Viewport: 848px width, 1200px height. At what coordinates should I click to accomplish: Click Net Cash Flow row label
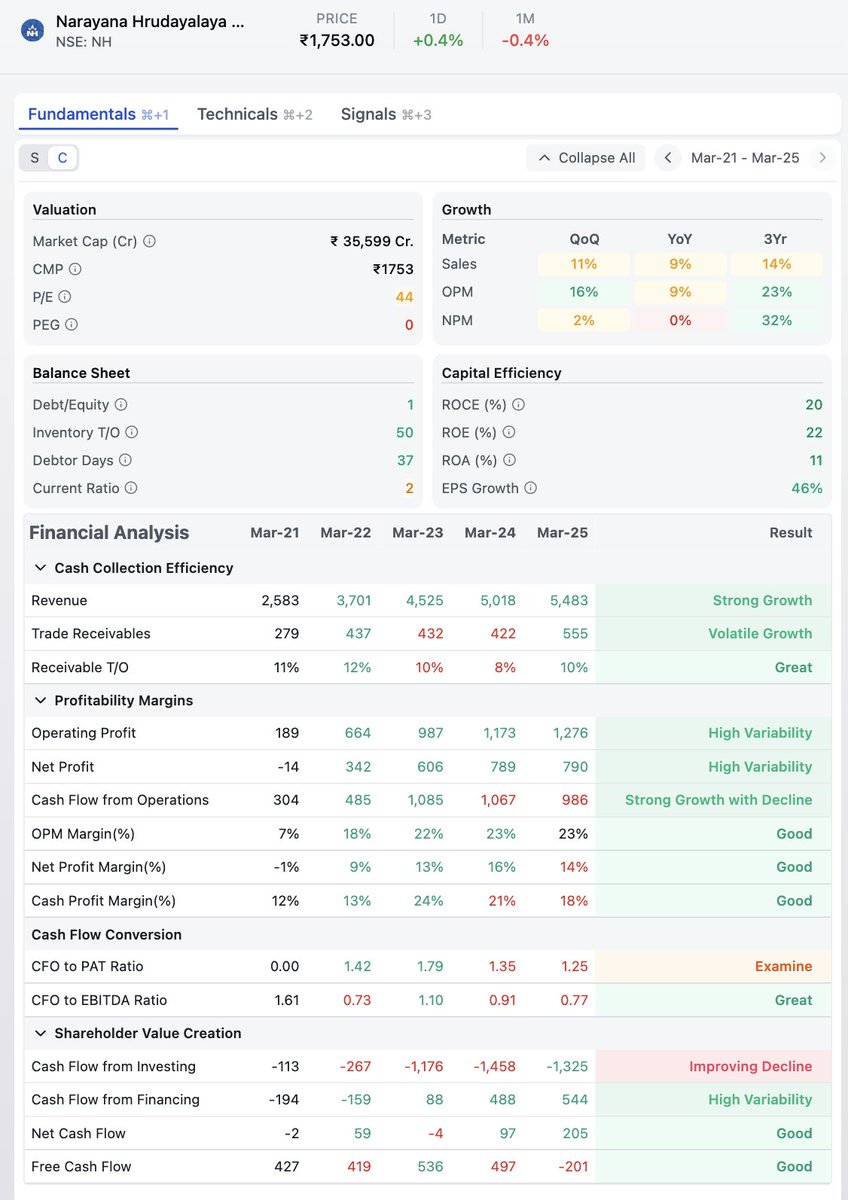point(79,1134)
